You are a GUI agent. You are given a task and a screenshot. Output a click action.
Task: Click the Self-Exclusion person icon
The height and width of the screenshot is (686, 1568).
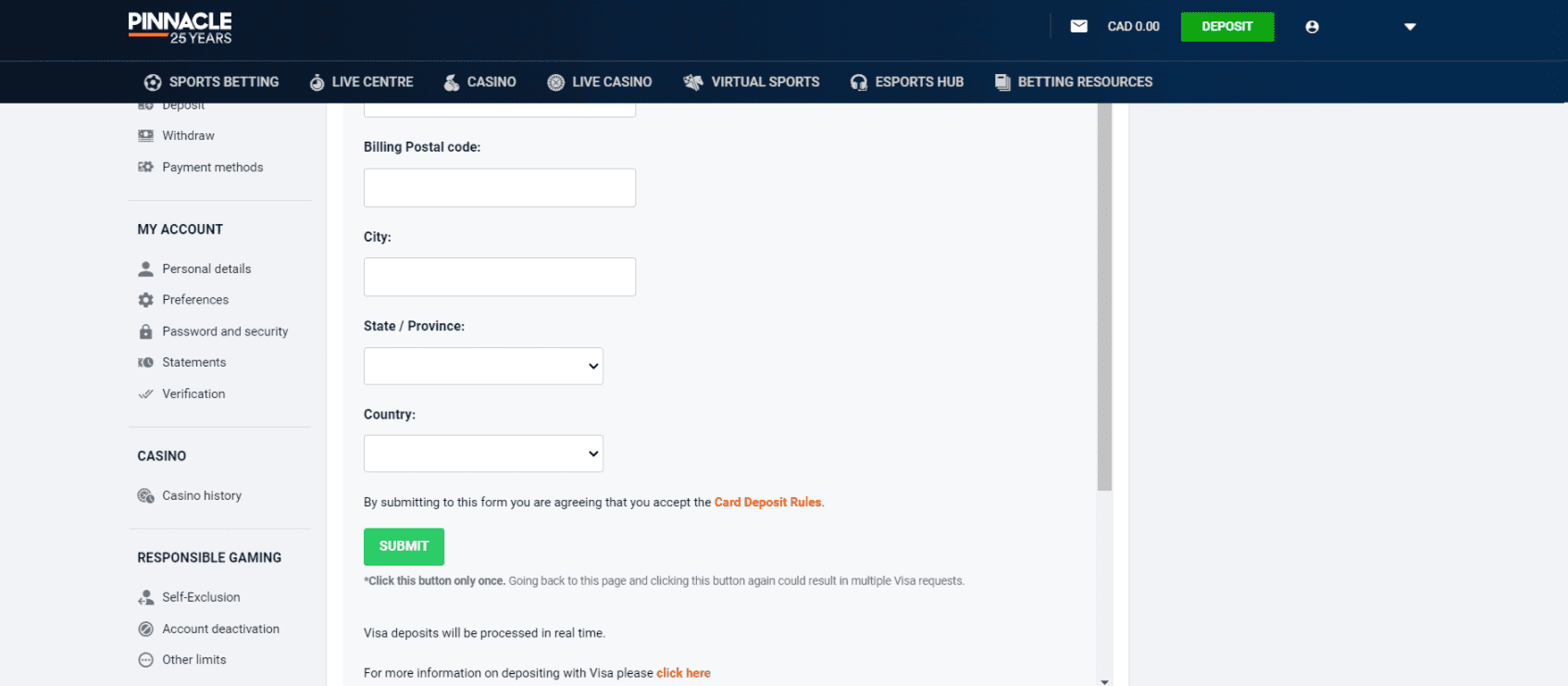(145, 597)
